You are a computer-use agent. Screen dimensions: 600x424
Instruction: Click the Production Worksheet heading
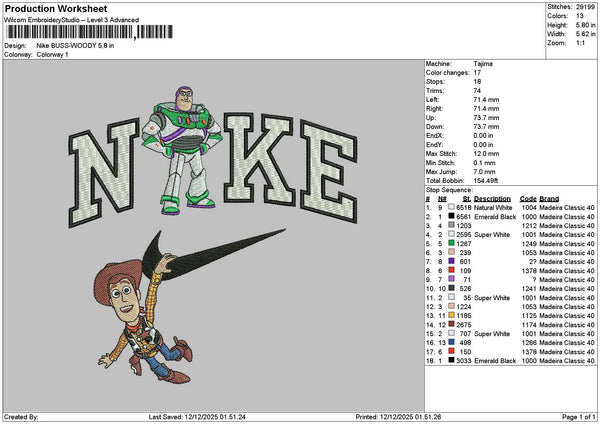pos(56,8)
